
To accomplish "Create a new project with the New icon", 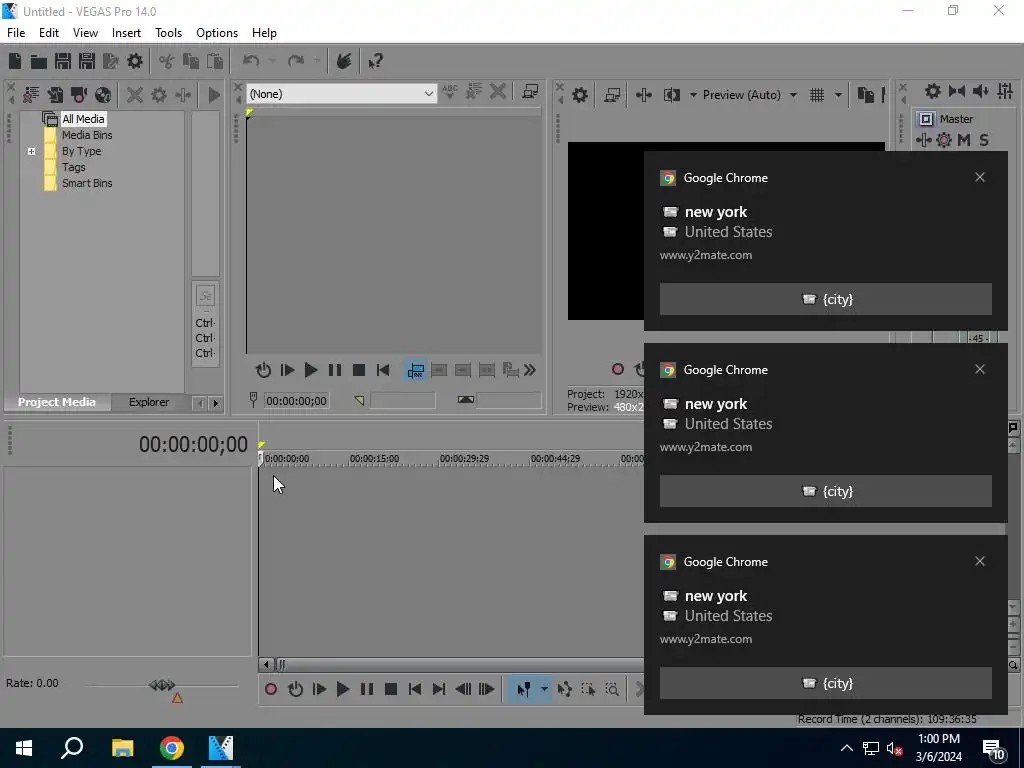I will pyautogui.click(x=15, y=61).
